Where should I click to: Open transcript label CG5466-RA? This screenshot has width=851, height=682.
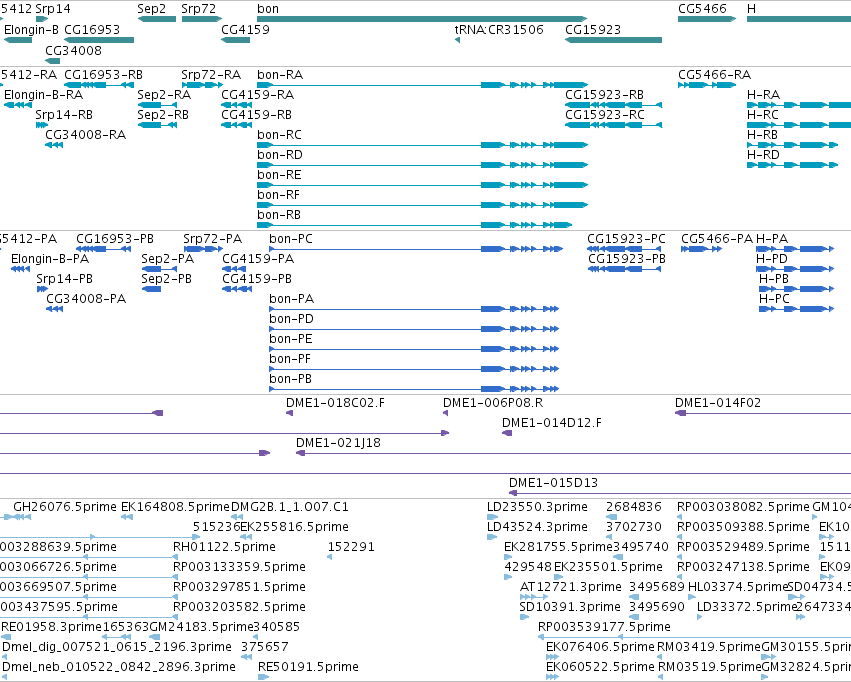tap(715, 74)
